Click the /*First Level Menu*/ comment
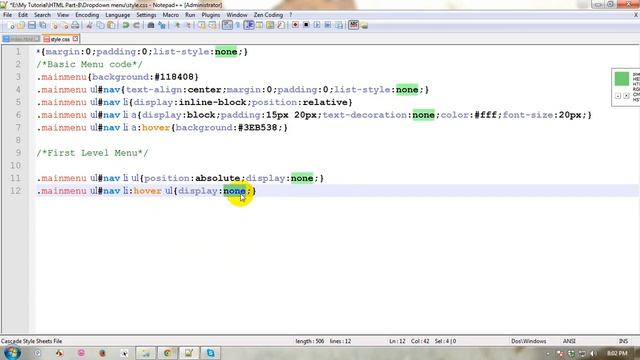The width and height of the screenshot is (640, 360). 92,153
